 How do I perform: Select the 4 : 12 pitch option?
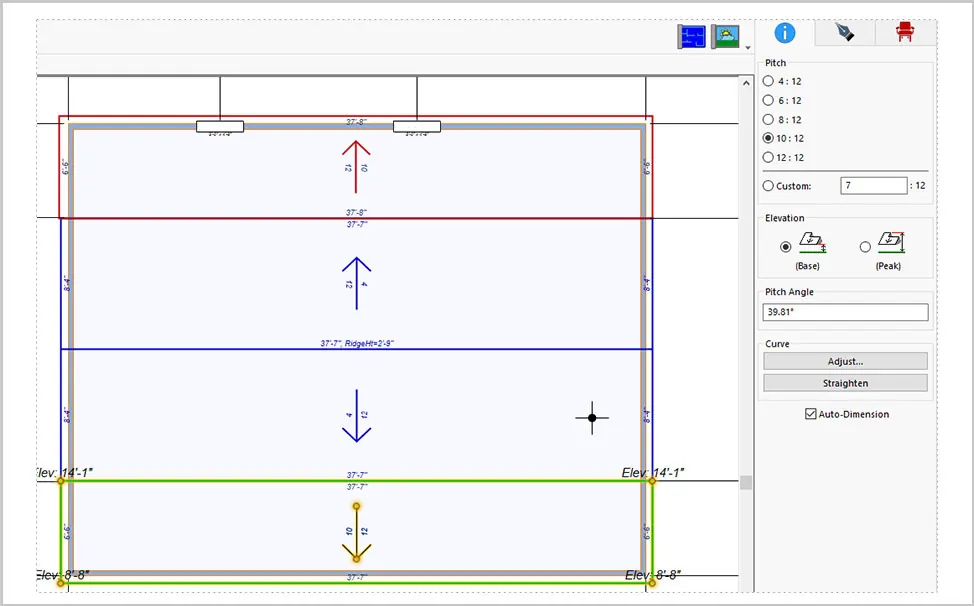782,81
